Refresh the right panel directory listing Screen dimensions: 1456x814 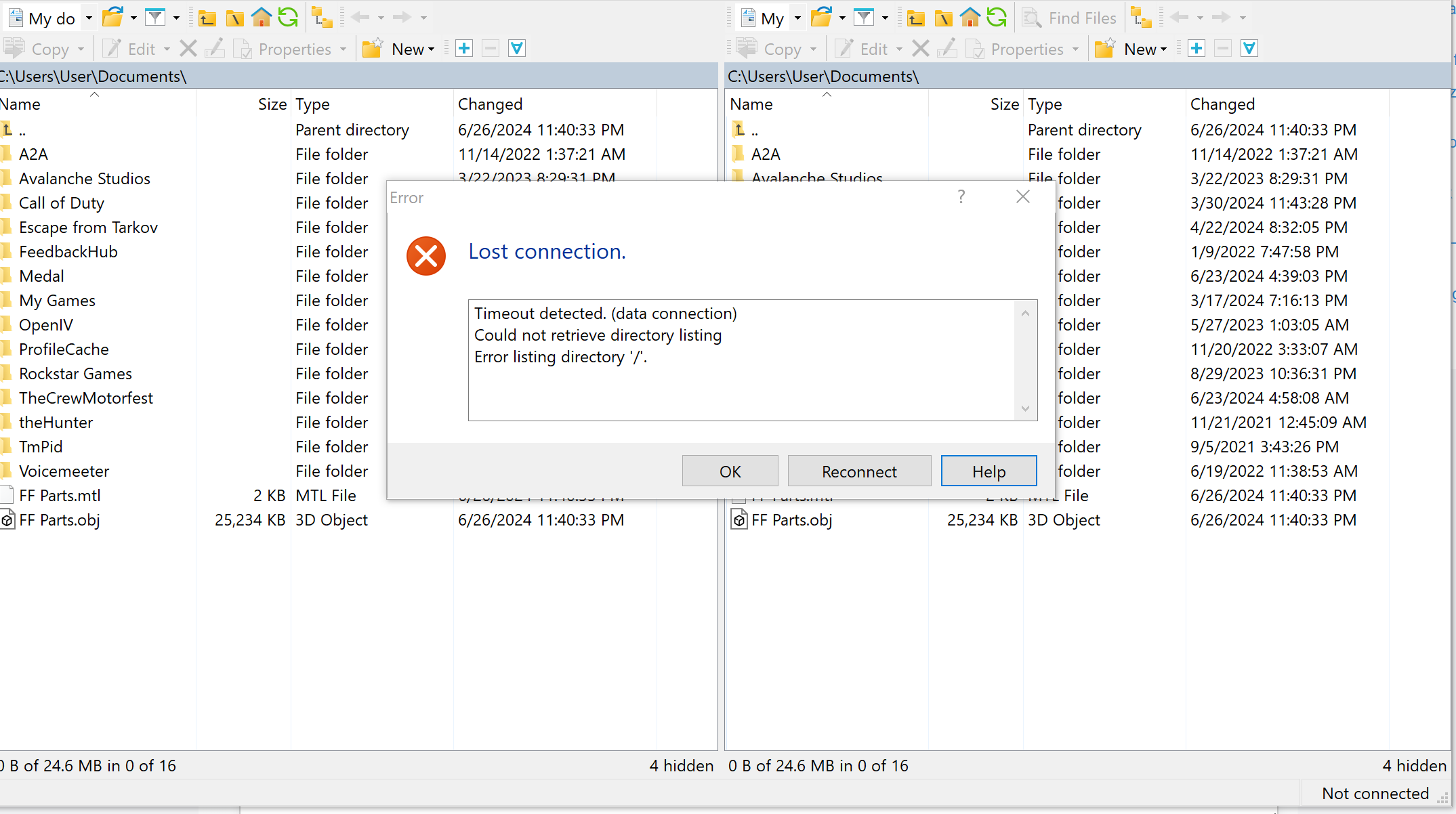[x=997, y=18]
